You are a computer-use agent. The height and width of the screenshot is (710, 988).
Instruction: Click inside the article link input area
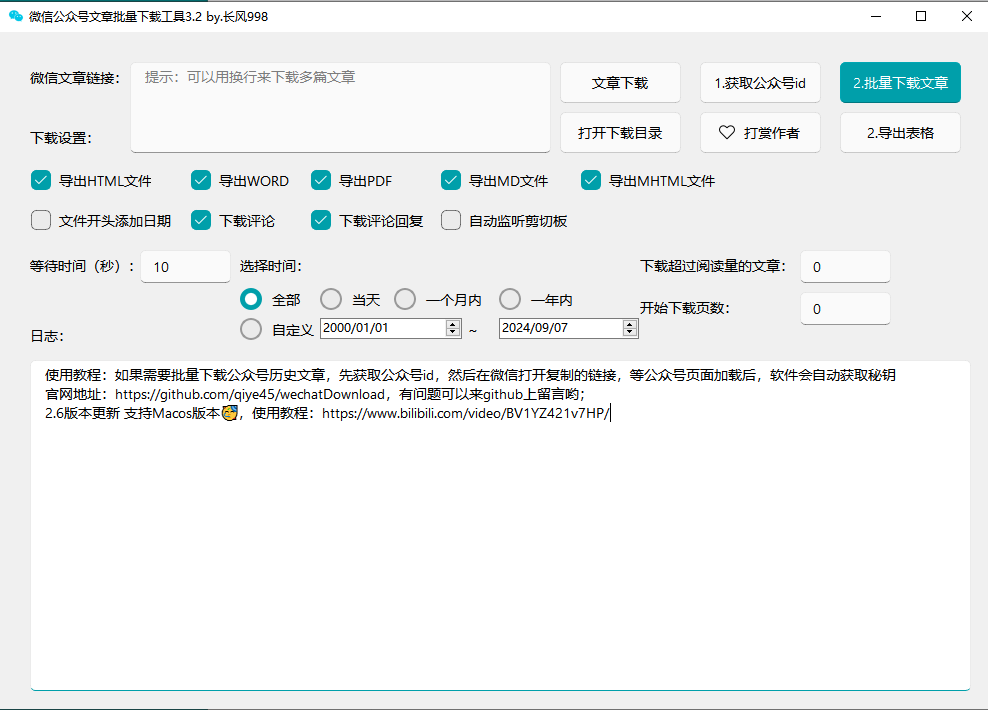click(x=340, y=105)
